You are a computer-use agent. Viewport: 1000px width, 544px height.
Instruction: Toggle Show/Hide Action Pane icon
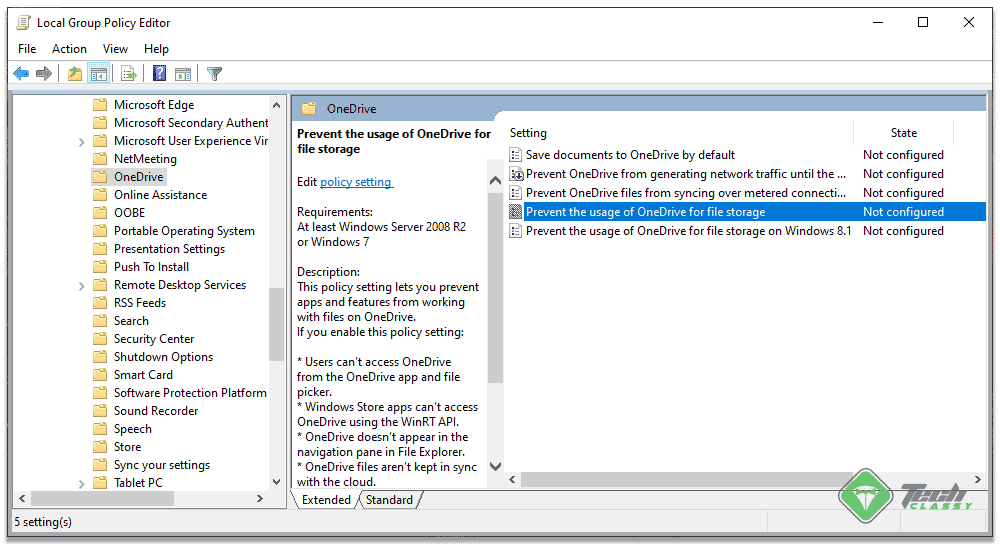(x=183, y=74)
